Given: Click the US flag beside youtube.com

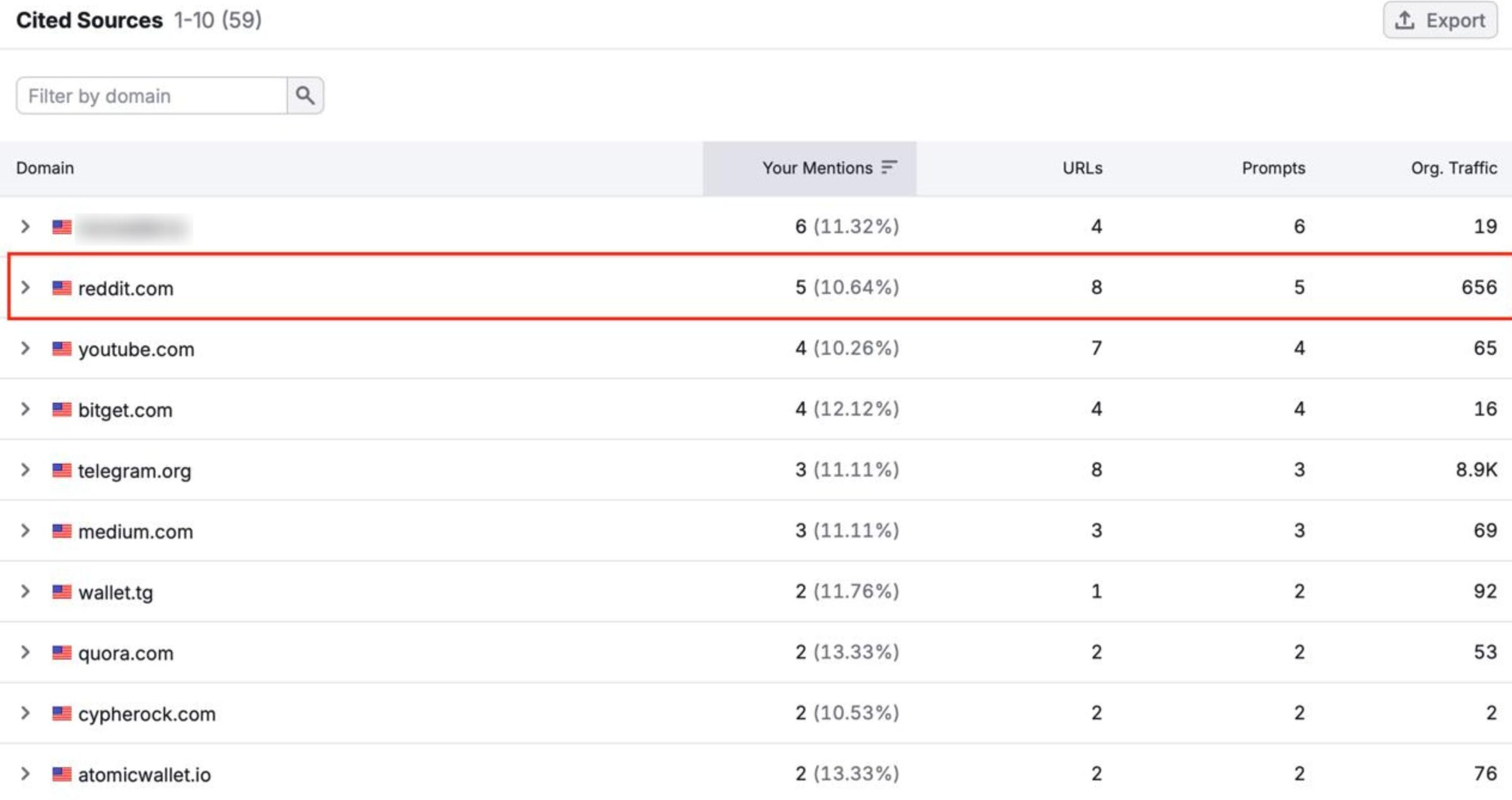Looking at the screenshot, I should coord(62,349).
